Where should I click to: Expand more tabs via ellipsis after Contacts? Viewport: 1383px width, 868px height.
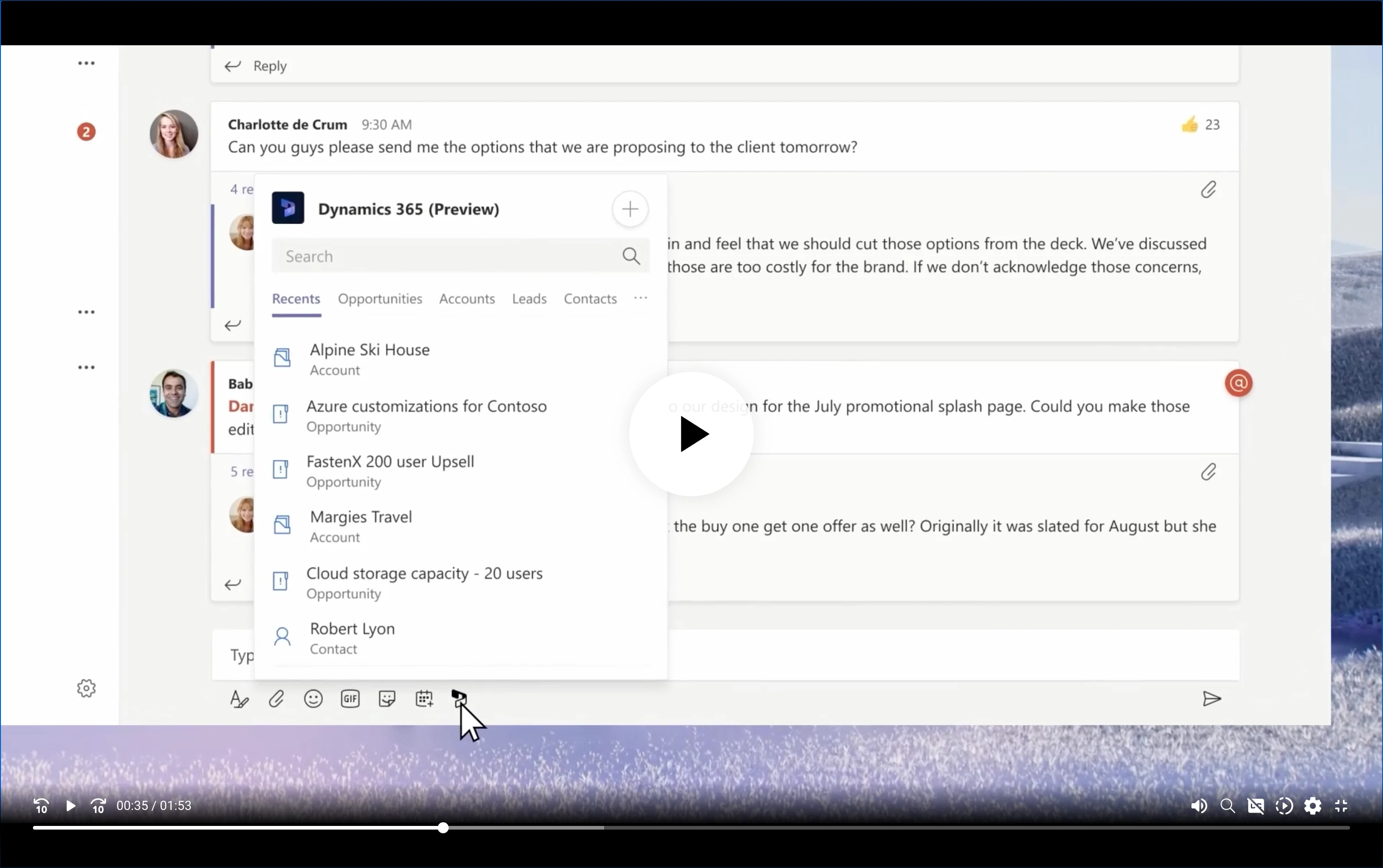tap(641, 298)
